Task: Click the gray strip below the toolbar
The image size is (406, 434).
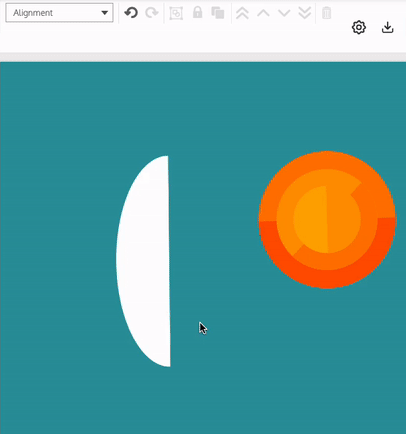Action: pyautogui.click(x=203, y=57)
